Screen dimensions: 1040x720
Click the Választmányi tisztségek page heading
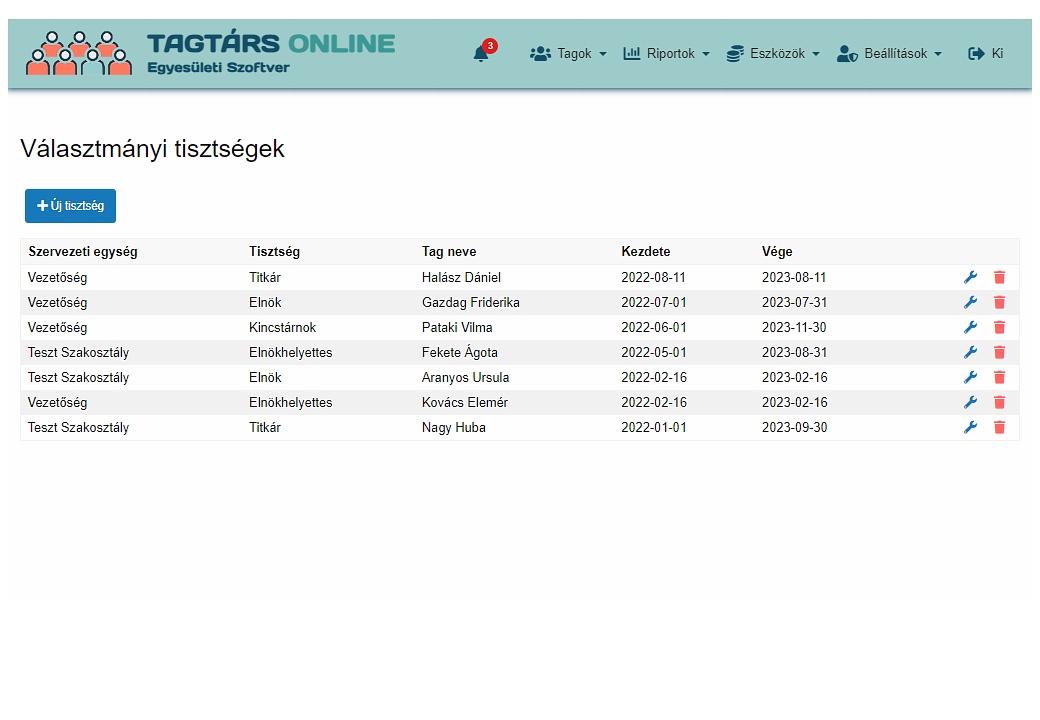pyautogui.click(x=153, y=149)
